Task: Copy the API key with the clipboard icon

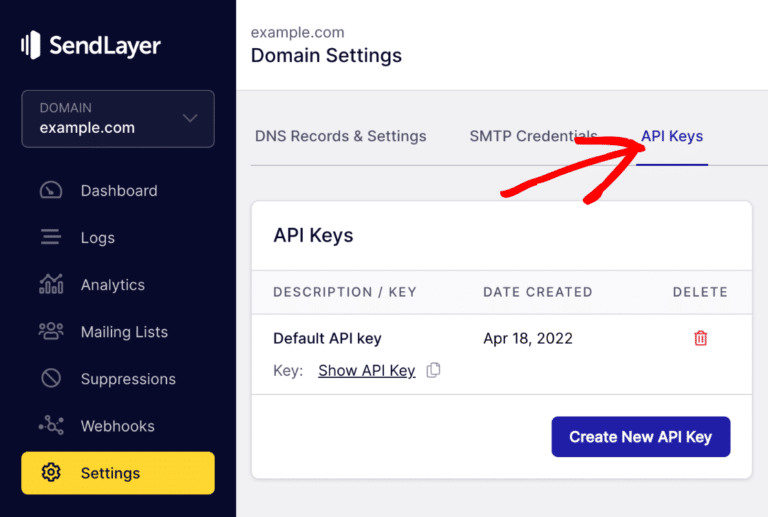Action: (x=433, y=370)
